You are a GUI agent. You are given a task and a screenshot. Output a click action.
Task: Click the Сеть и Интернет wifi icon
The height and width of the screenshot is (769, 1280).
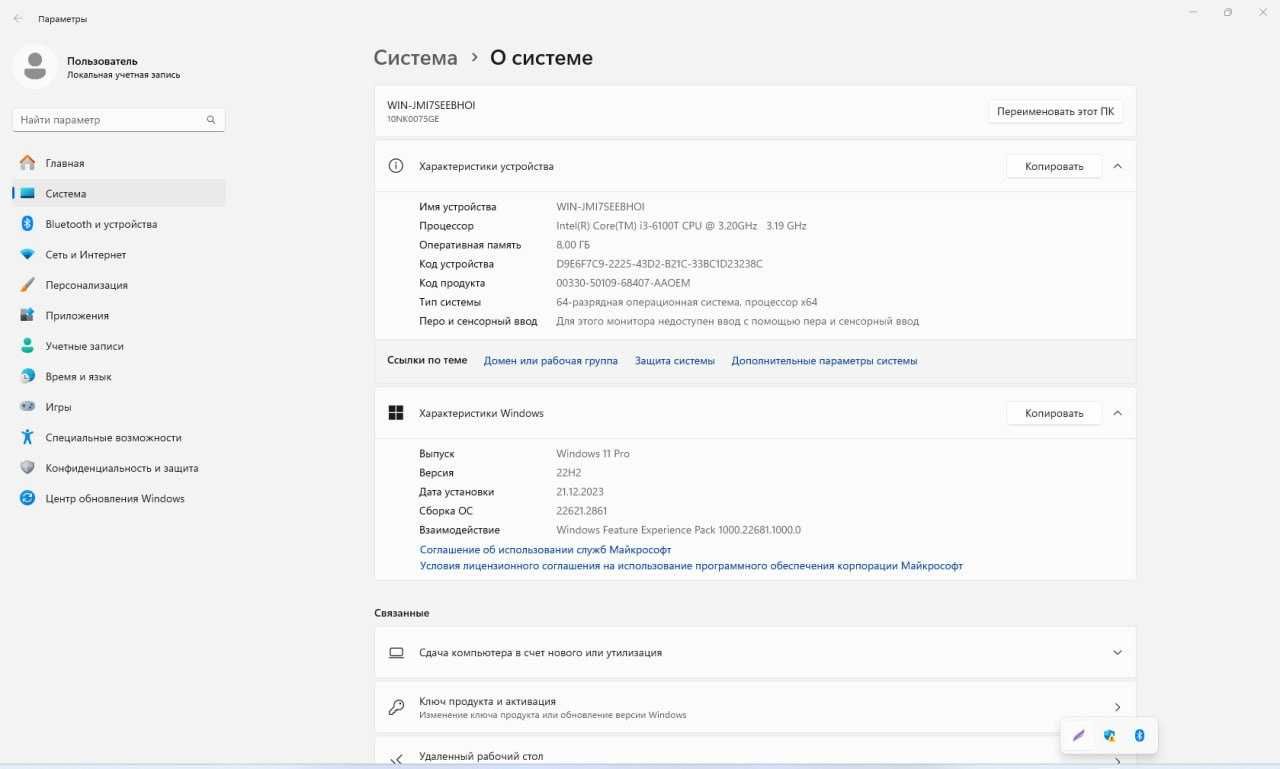(27, 255)
